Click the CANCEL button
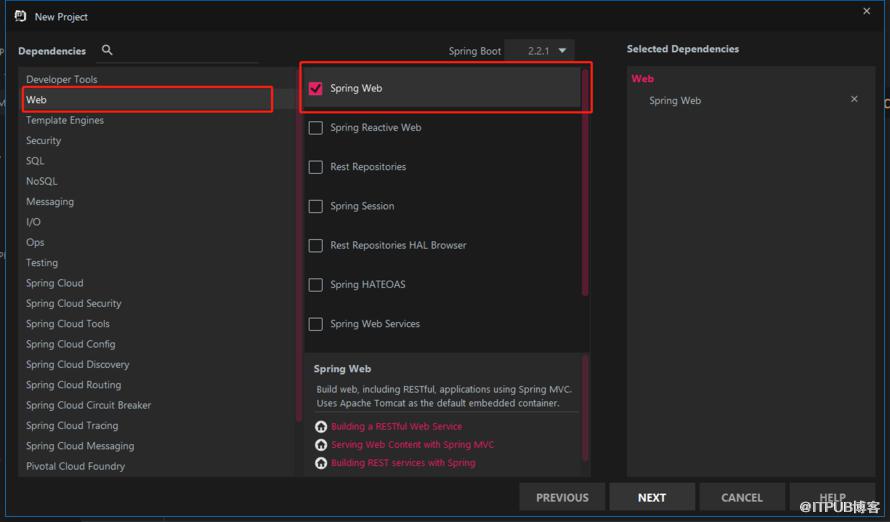 [742, 498]
